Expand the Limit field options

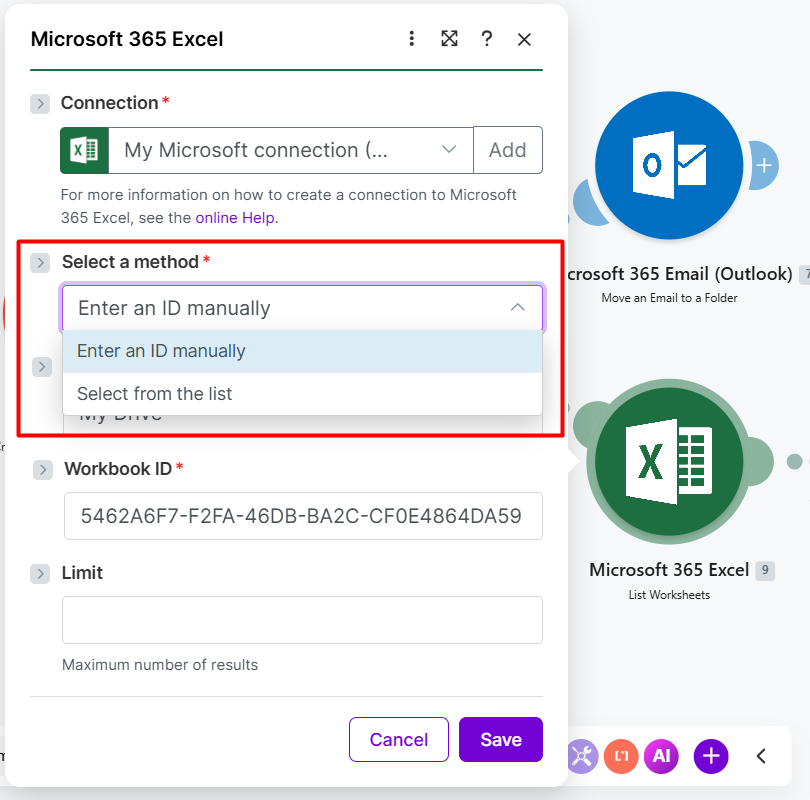point(40,574)
